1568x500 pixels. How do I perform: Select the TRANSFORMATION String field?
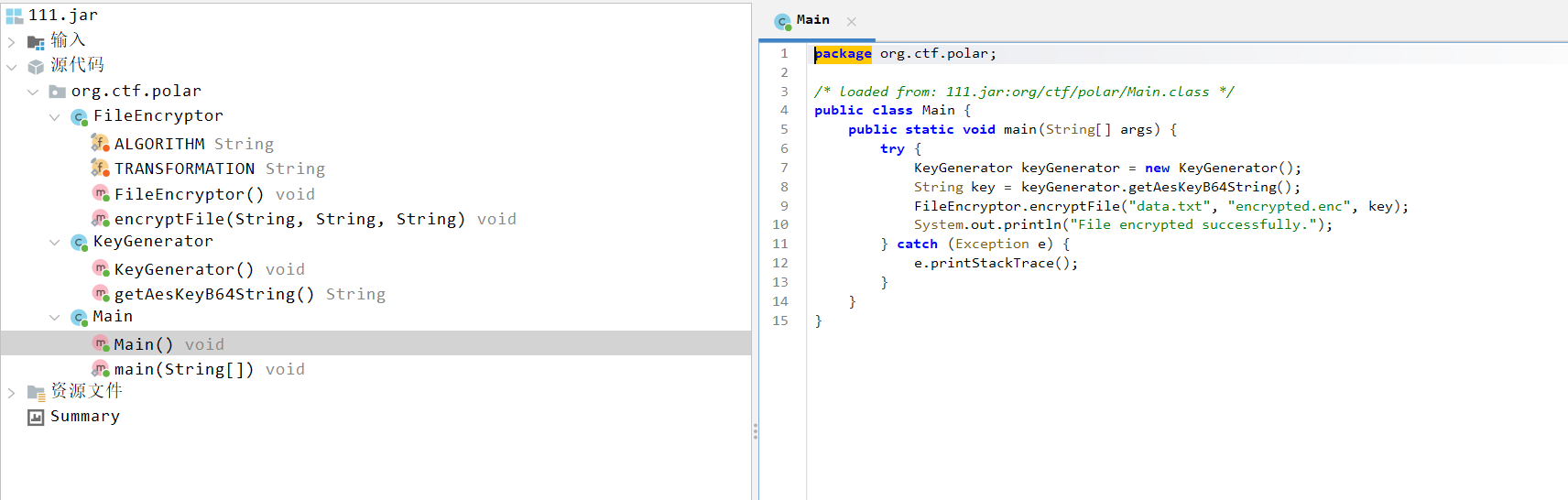pos(220,168)
